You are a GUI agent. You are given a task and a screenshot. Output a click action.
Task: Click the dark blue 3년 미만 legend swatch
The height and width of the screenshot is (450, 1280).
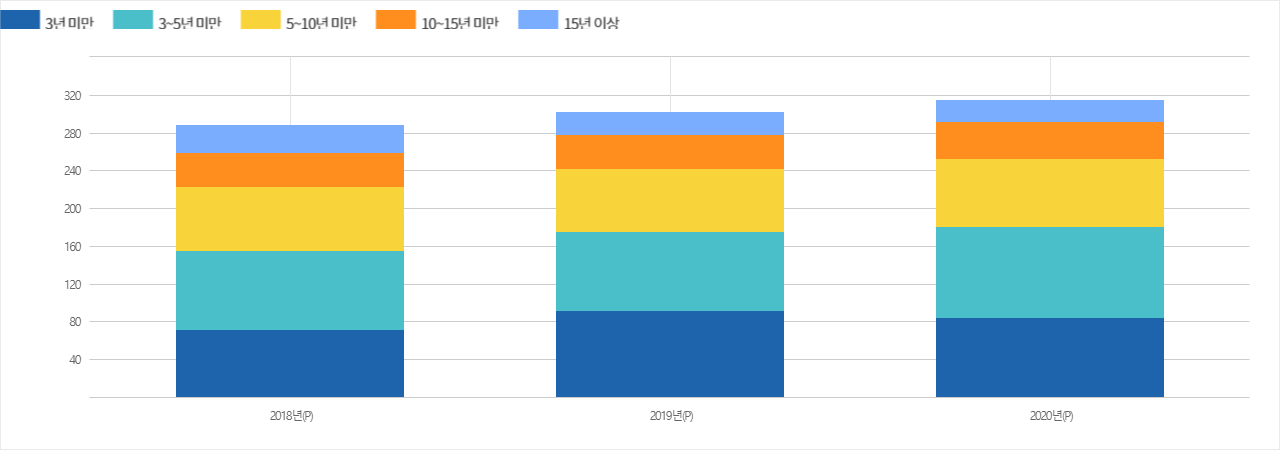(20, 20)
